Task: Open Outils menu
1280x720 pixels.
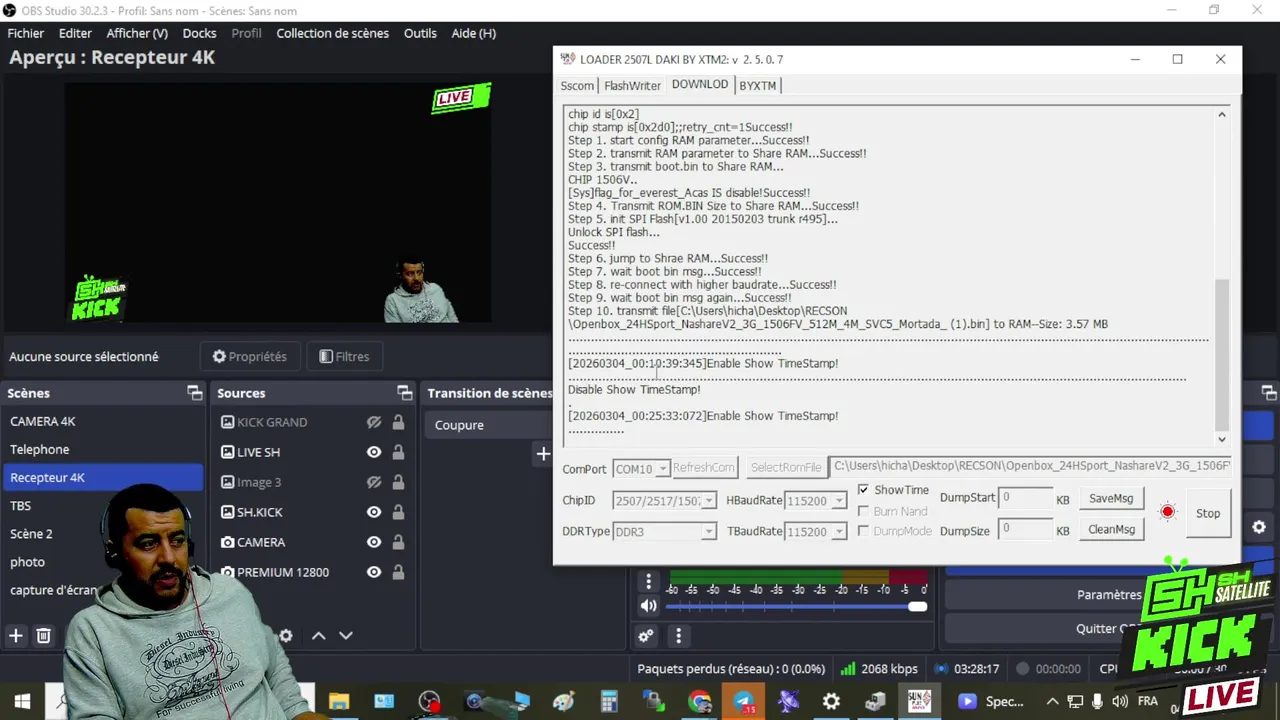Action: 420,33
